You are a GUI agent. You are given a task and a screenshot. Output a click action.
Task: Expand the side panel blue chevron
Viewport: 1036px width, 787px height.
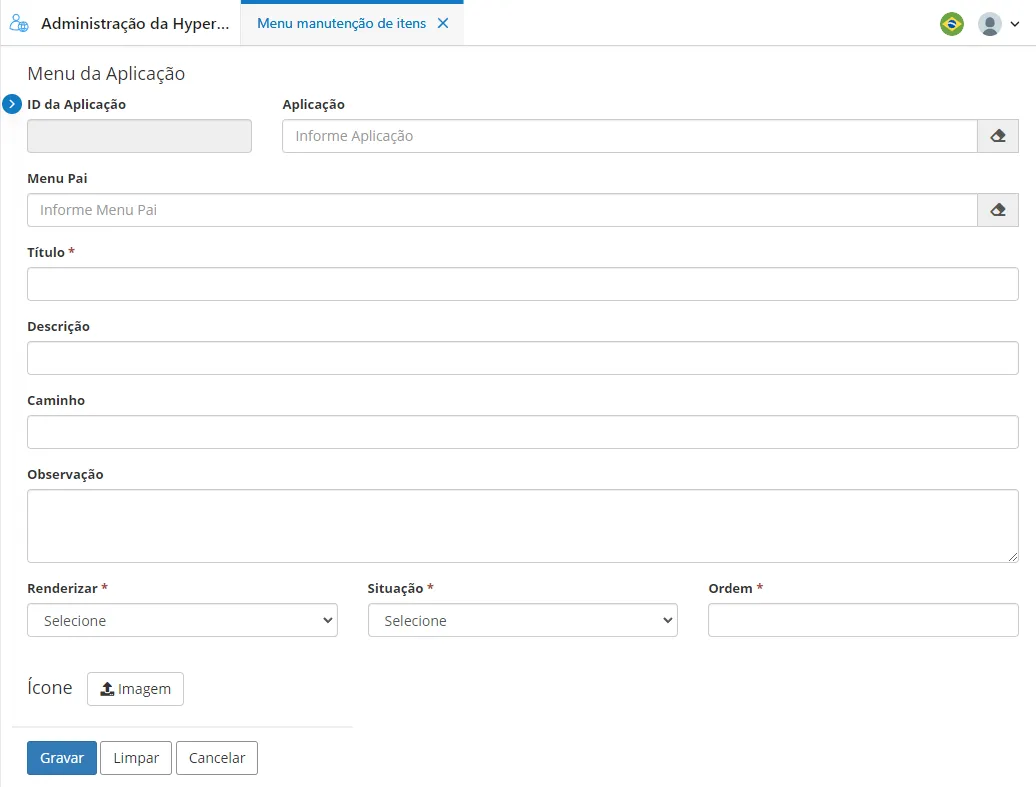12,104
